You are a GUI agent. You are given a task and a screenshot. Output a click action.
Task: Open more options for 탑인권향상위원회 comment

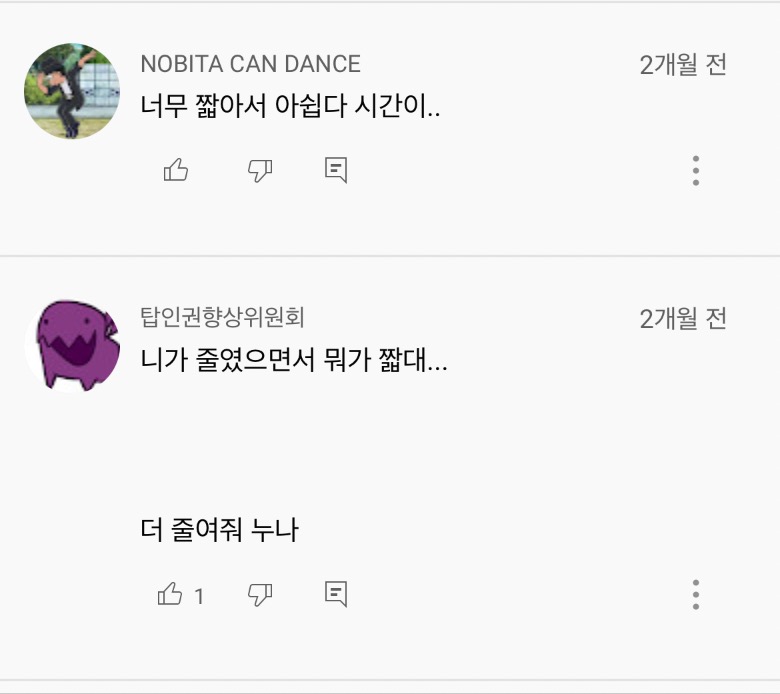[696, 595]
